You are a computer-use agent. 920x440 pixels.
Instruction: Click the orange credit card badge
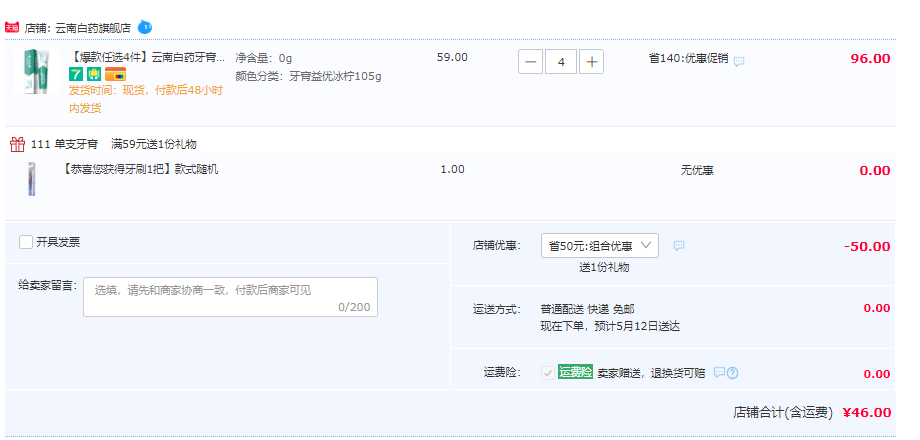[116, 75]
